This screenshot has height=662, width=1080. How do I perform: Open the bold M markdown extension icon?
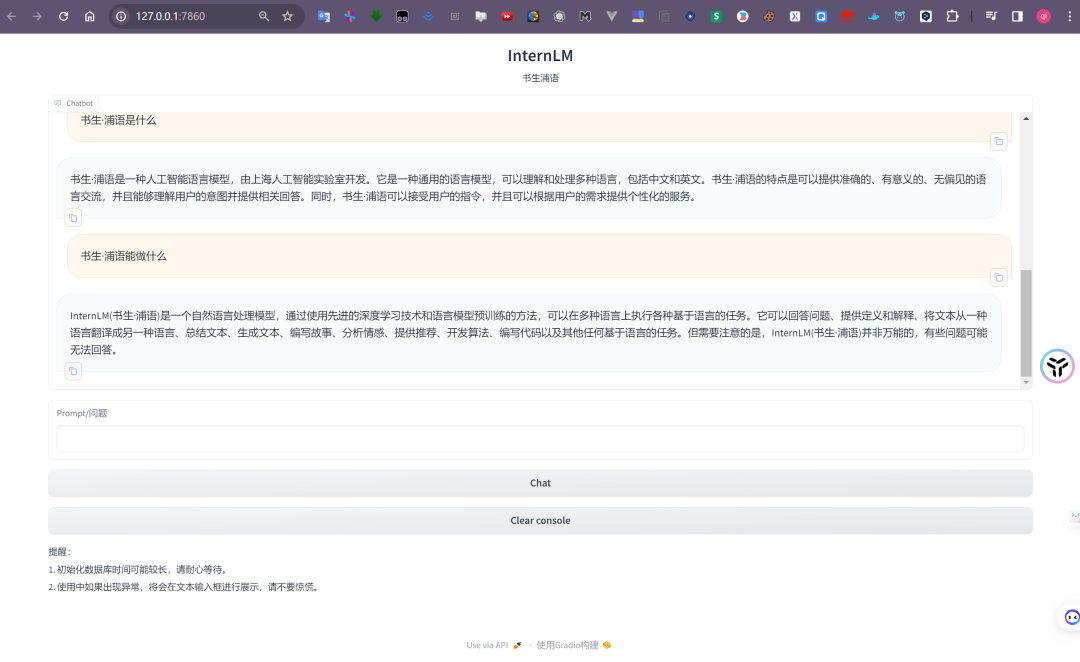[585, 16]
